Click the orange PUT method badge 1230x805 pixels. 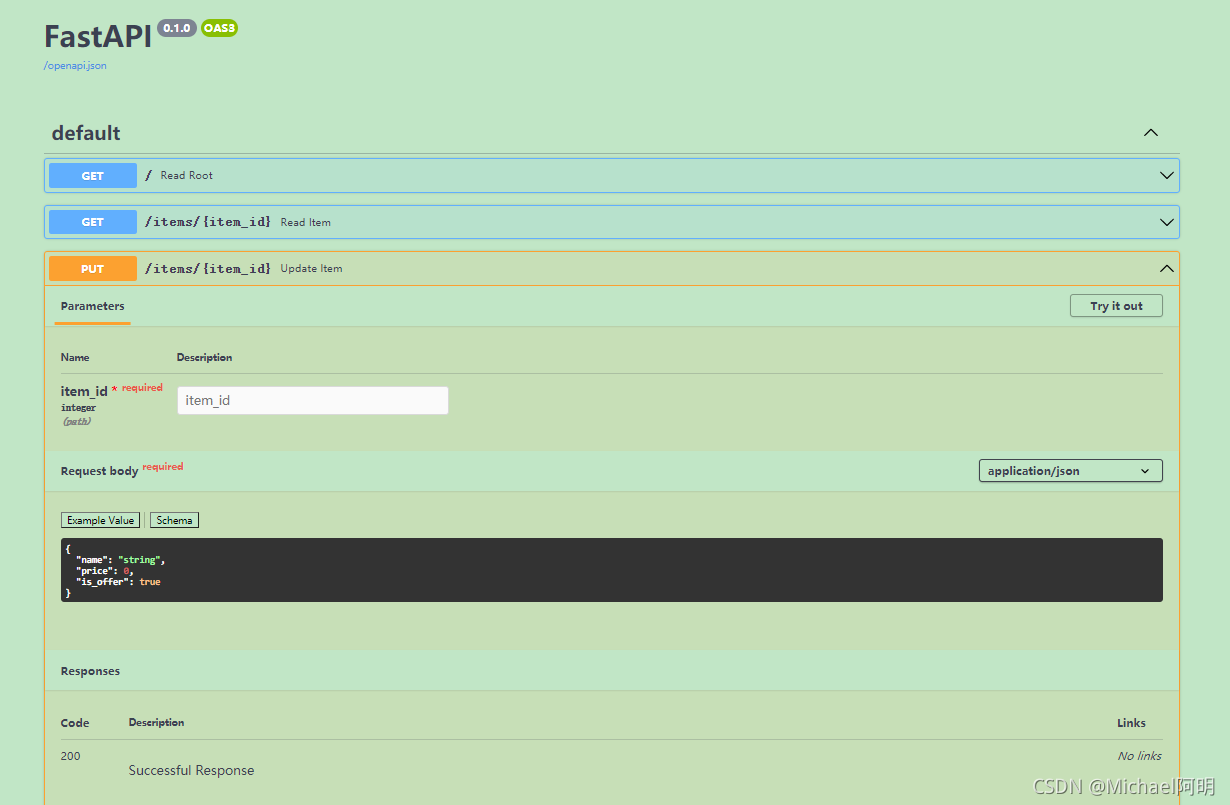[93, 268]
